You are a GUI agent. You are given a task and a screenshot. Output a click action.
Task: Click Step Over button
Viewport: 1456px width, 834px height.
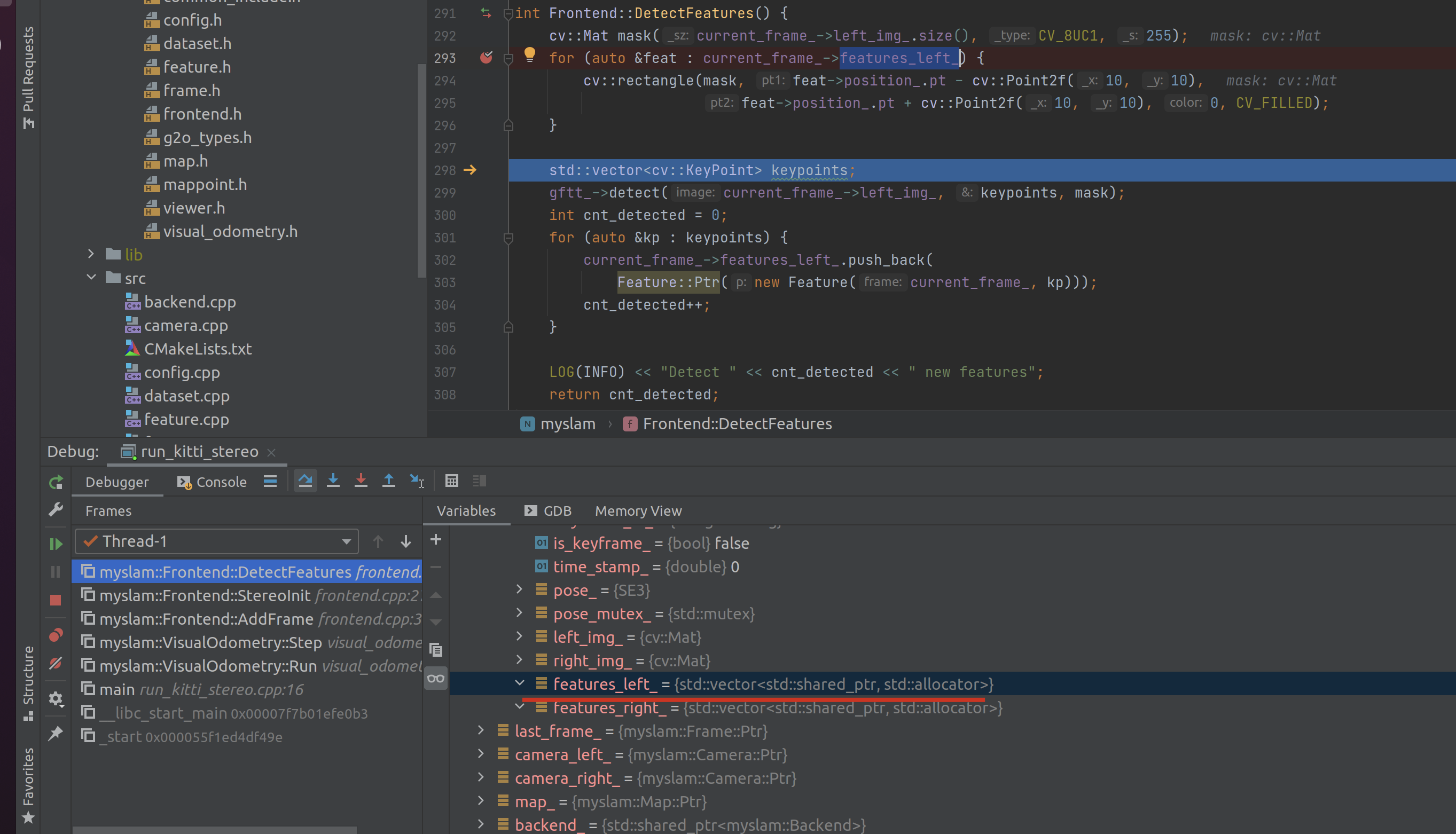tap(305, 481)
